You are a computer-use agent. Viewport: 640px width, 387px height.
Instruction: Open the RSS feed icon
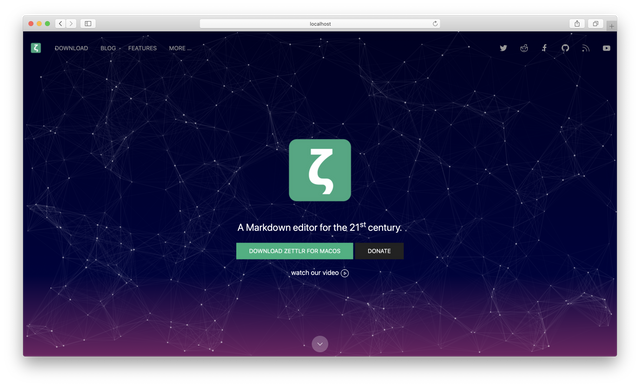point(586,48)
